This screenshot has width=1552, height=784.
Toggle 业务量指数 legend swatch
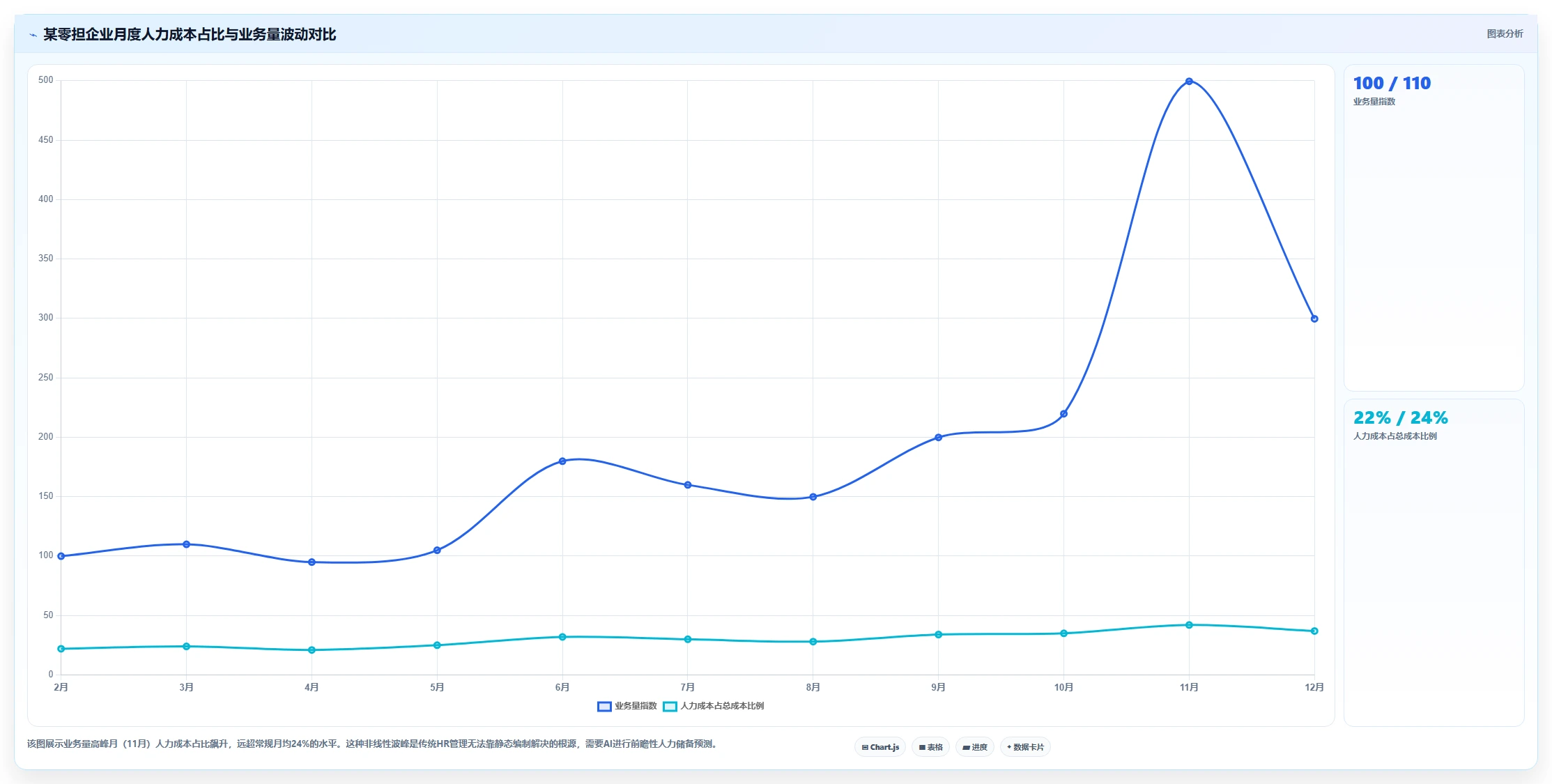[x=604, y=707]
